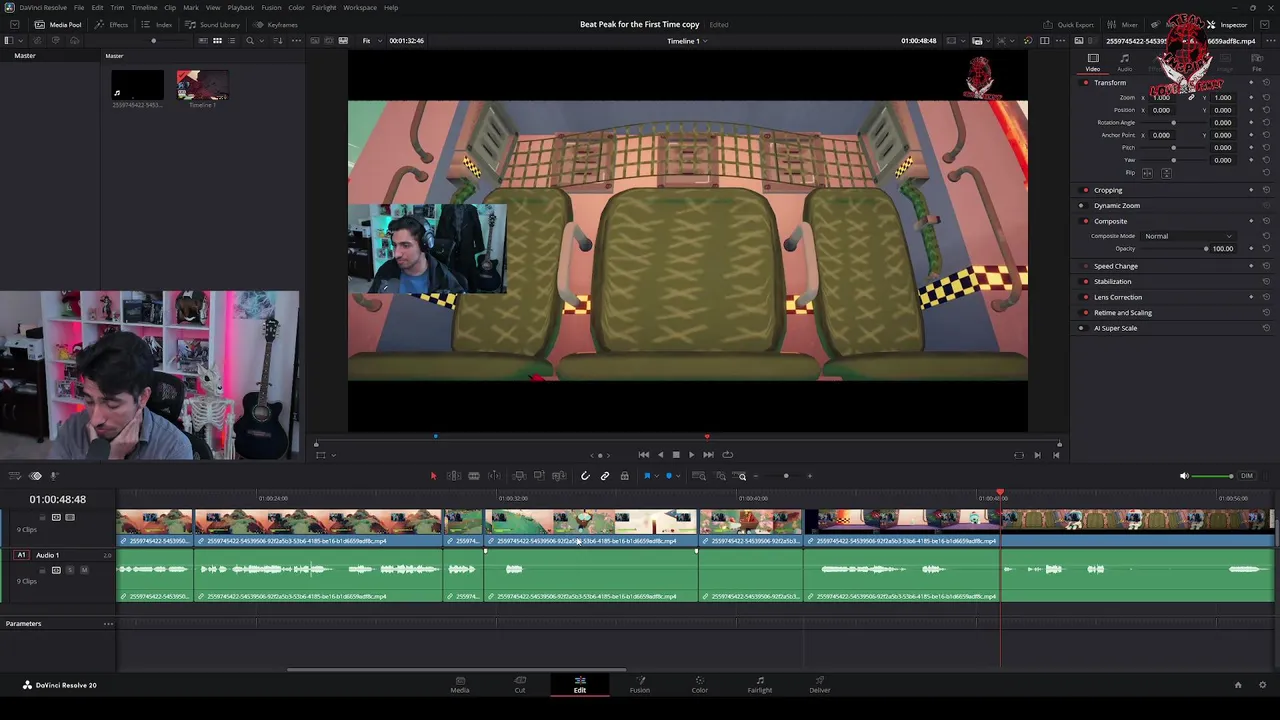This screenshot has width=1280, height=720.
Task: Click the Zoom X/Y link chain icon
Action: pyautogui.click(x=1191, y=98)
